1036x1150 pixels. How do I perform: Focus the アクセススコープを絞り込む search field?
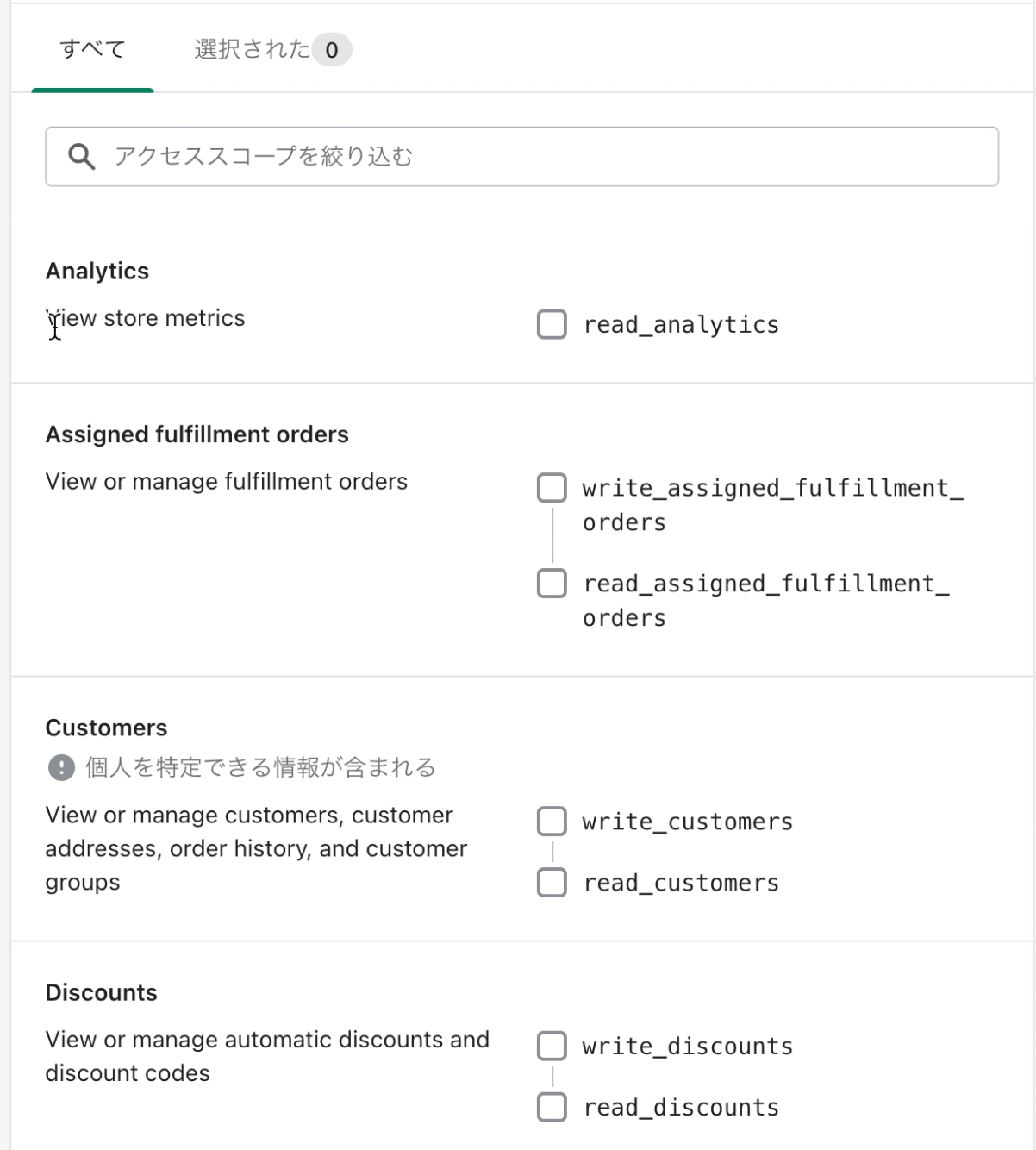[x=522, y=157]
